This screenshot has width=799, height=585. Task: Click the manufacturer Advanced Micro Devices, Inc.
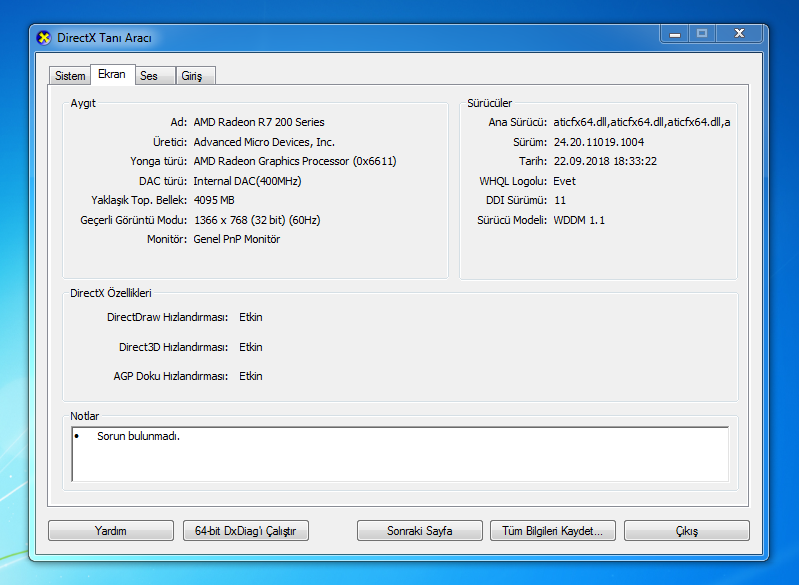point(264,142)
